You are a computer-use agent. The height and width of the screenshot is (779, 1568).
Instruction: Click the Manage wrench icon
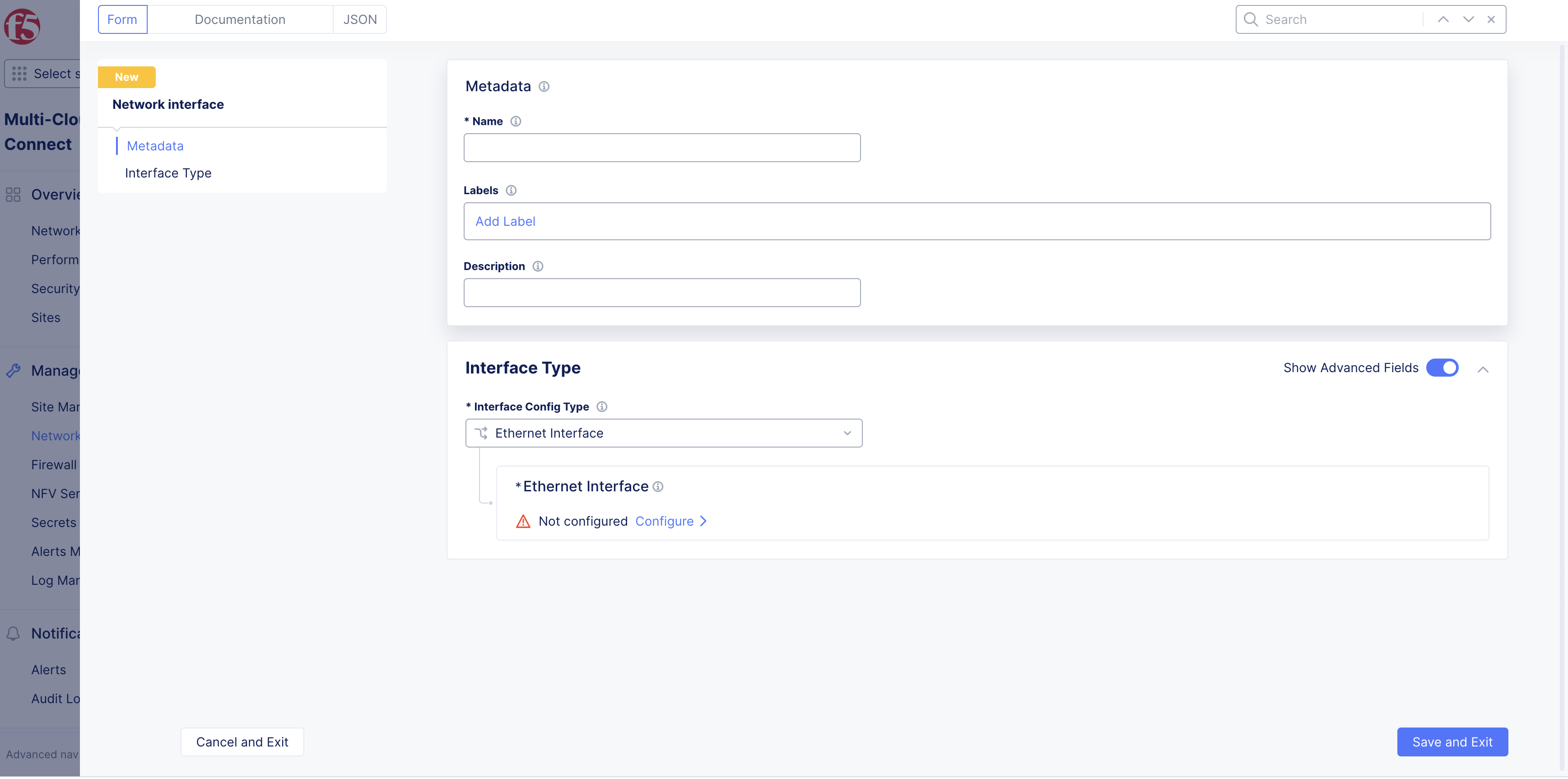13,370
